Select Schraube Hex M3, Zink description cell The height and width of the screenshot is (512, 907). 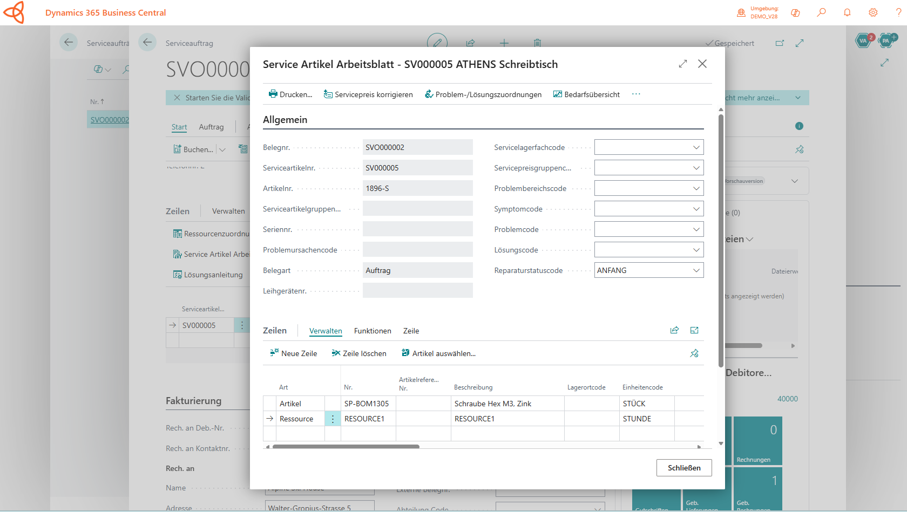(x=507, y=403)
